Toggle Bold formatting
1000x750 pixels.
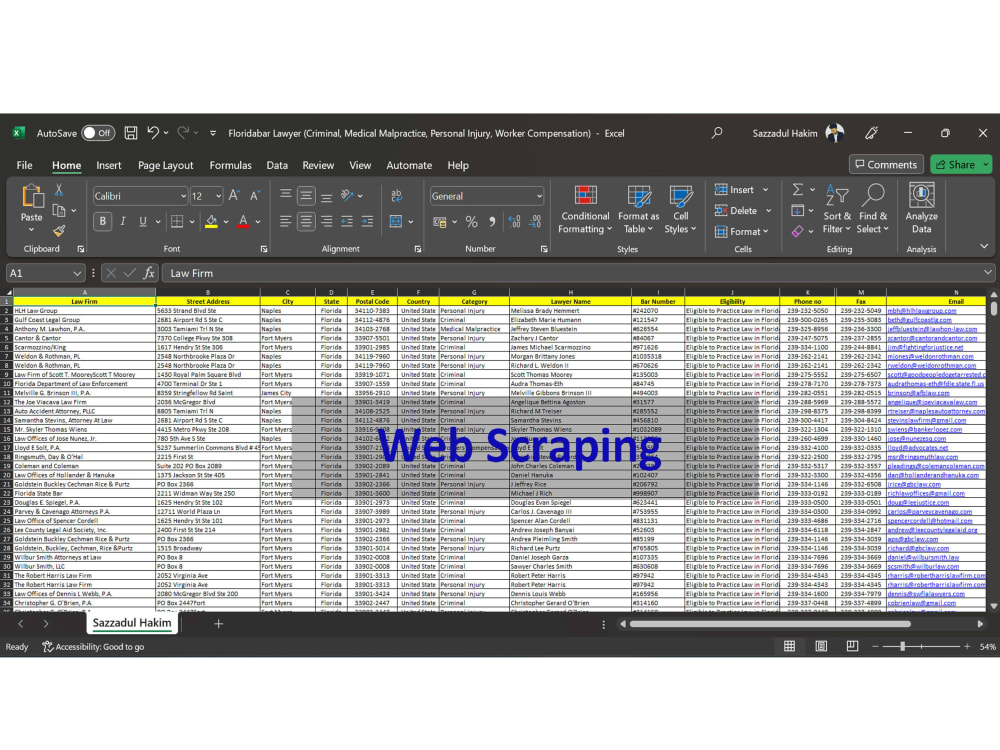tap(102, 221)
